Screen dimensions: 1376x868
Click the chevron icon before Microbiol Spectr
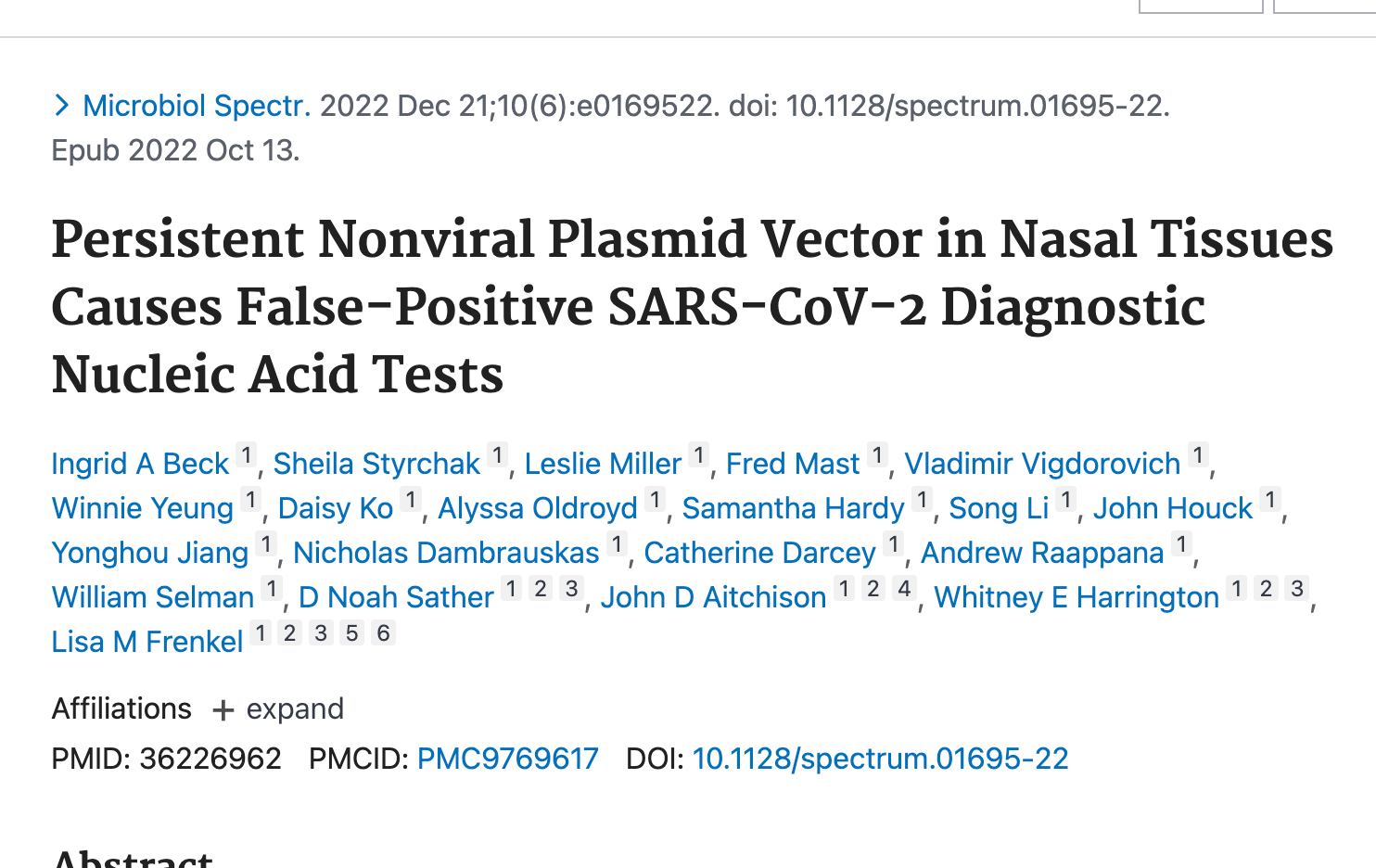pos(61,107)
